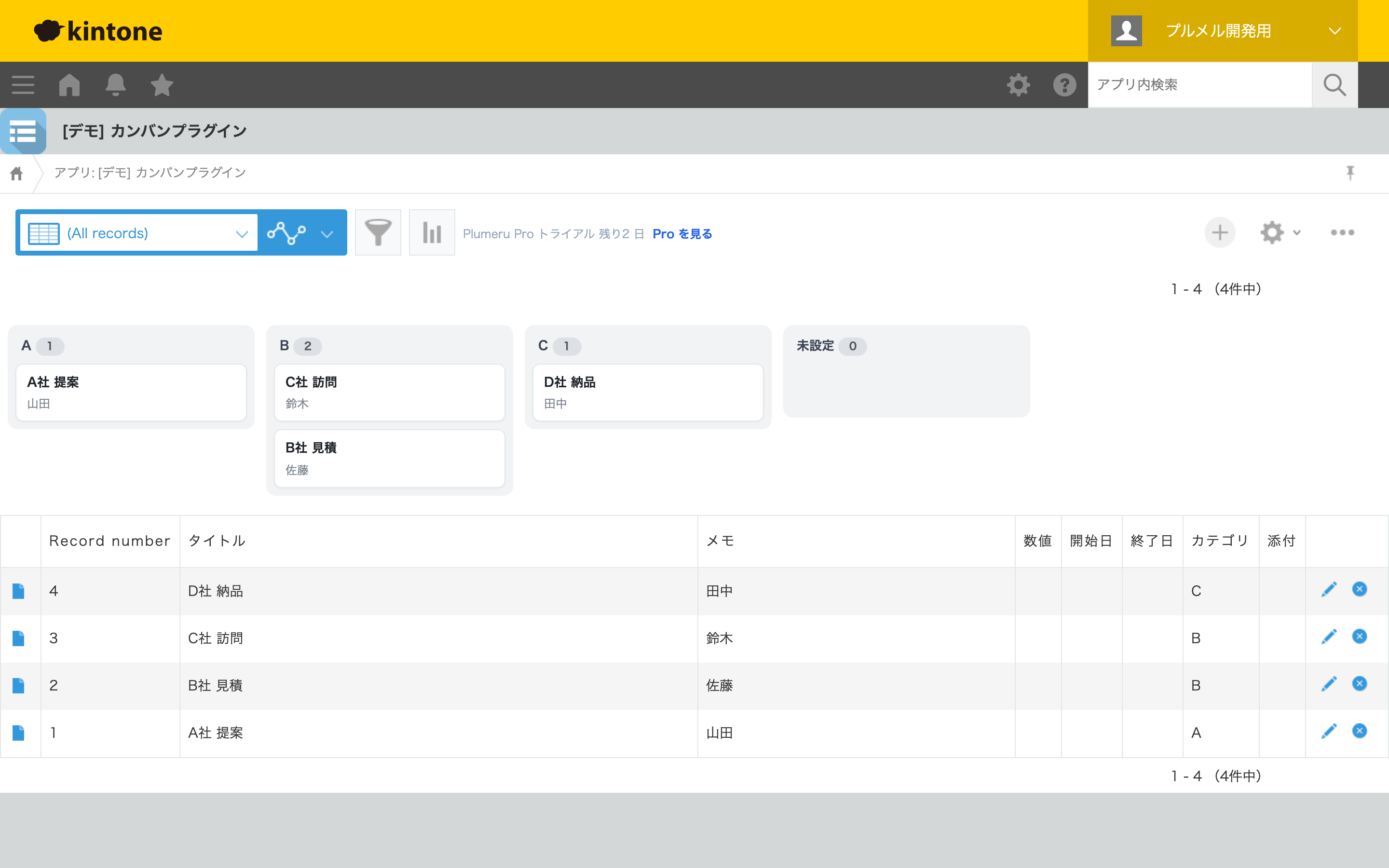
Task: Open the A社 提案 kanban card
Action: (131, 393)
